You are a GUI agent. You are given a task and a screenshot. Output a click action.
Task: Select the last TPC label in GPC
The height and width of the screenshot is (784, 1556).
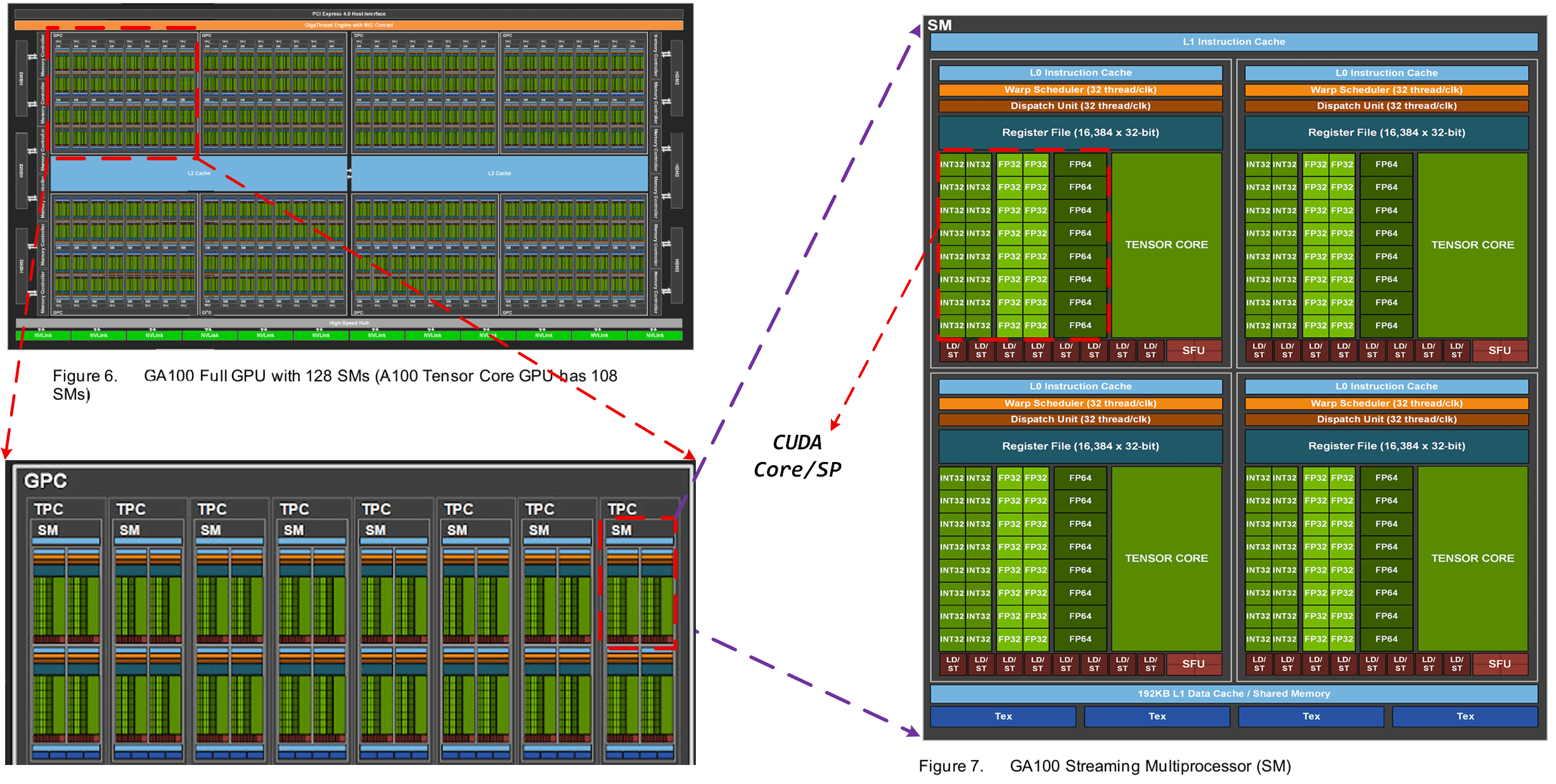[x=622, y=509]
